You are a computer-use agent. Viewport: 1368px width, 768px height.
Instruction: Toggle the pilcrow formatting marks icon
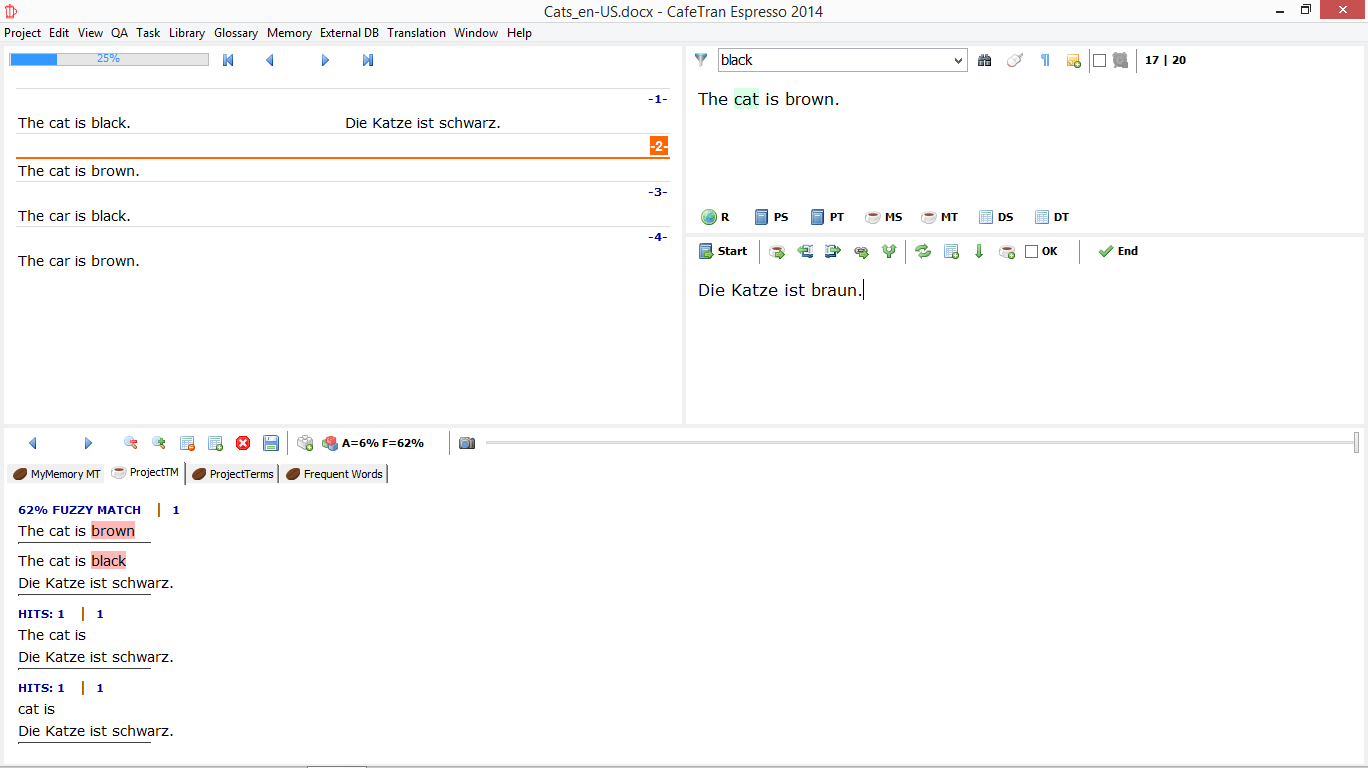[1045, 60]
